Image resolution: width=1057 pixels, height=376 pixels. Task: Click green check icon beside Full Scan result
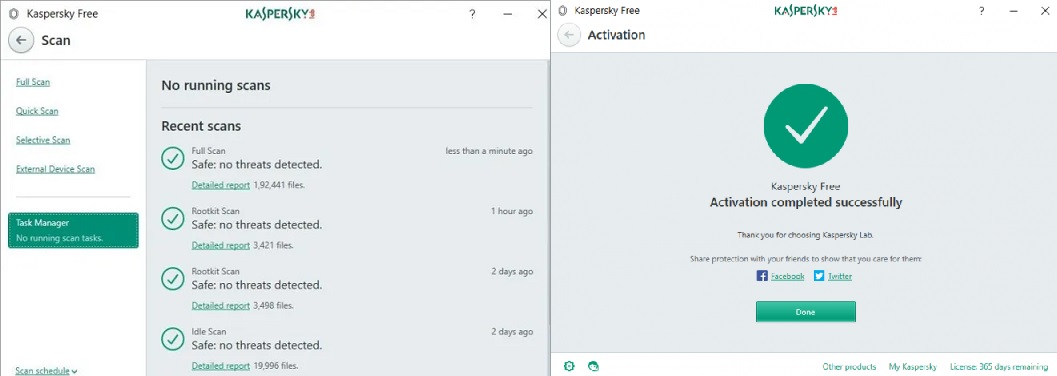173,158
